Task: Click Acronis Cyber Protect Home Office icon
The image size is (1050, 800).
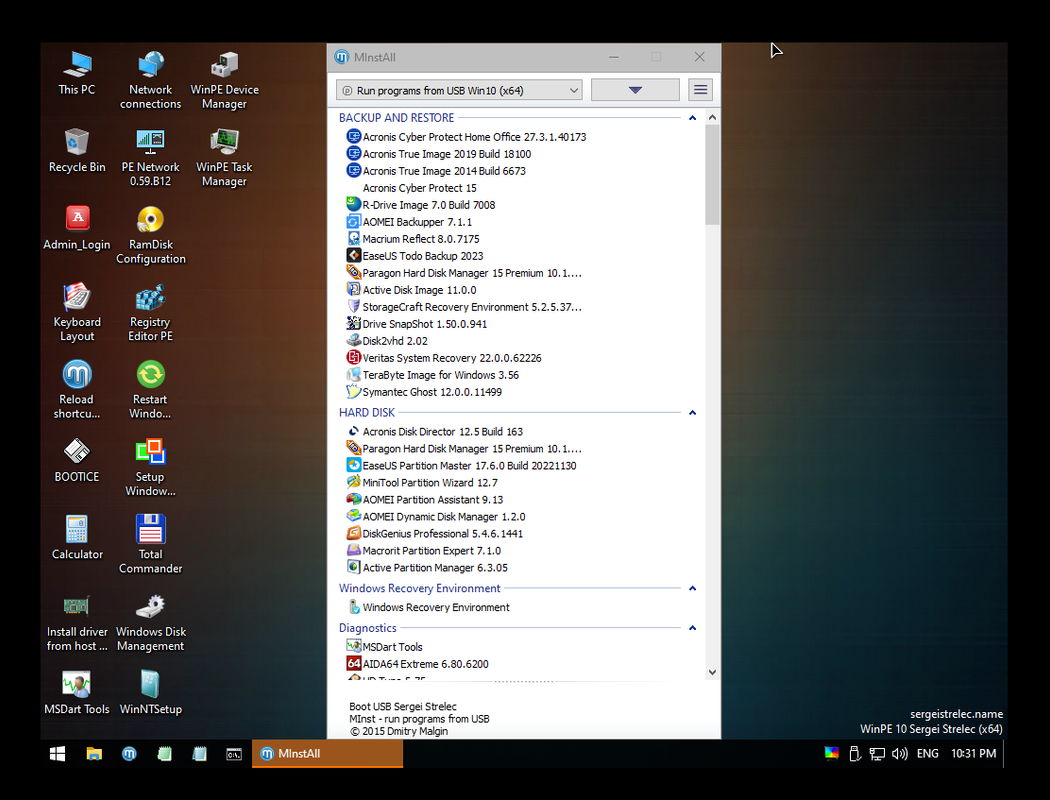Action: click(x=354, y=137)
